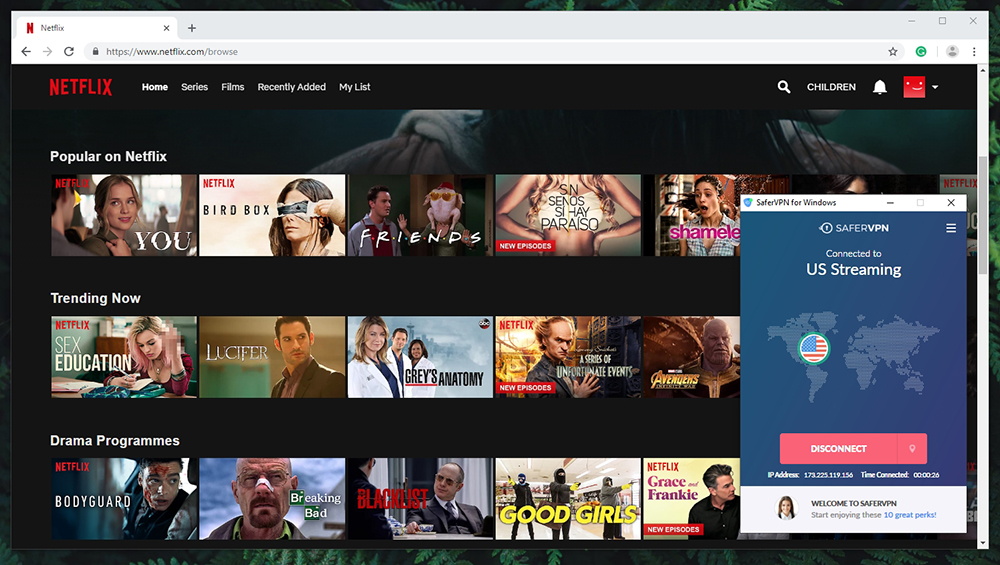This screenshot has width=1000, height=565.
Task: Click the browser back arrow
Action: point(26,52)
